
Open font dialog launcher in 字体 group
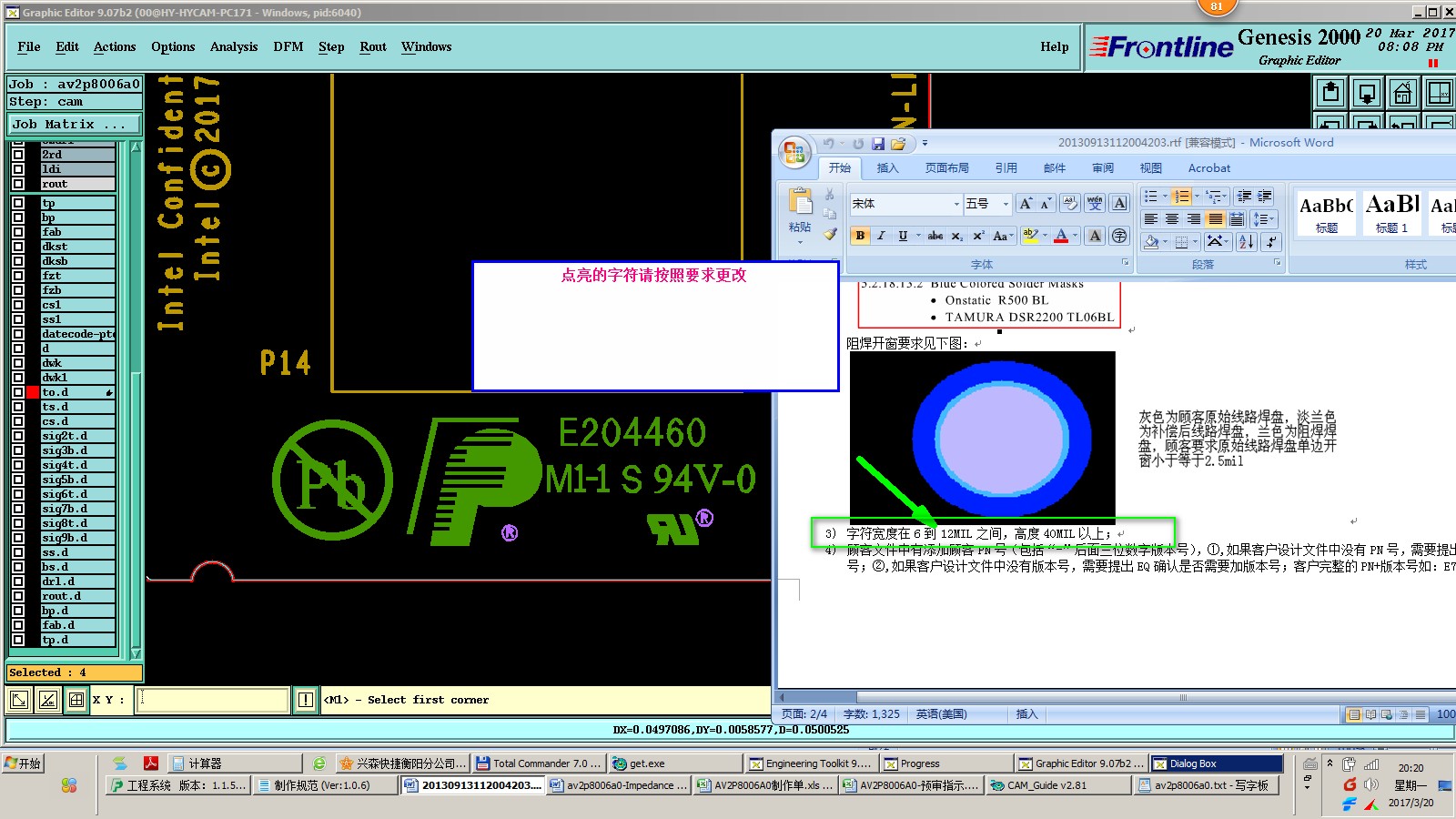point(1125,263)
